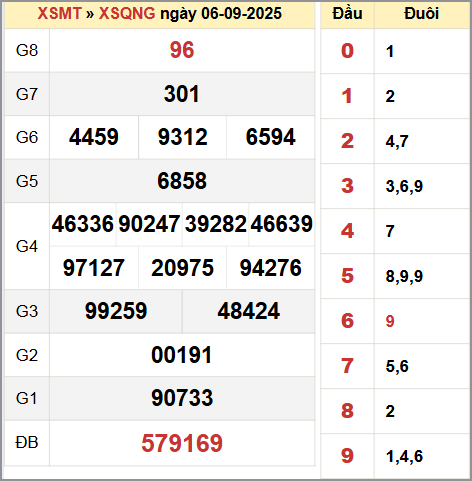Viewport: 472px width, 481px height.
Task: Select the G7 prize number 301
Action: tap(182, 94)
